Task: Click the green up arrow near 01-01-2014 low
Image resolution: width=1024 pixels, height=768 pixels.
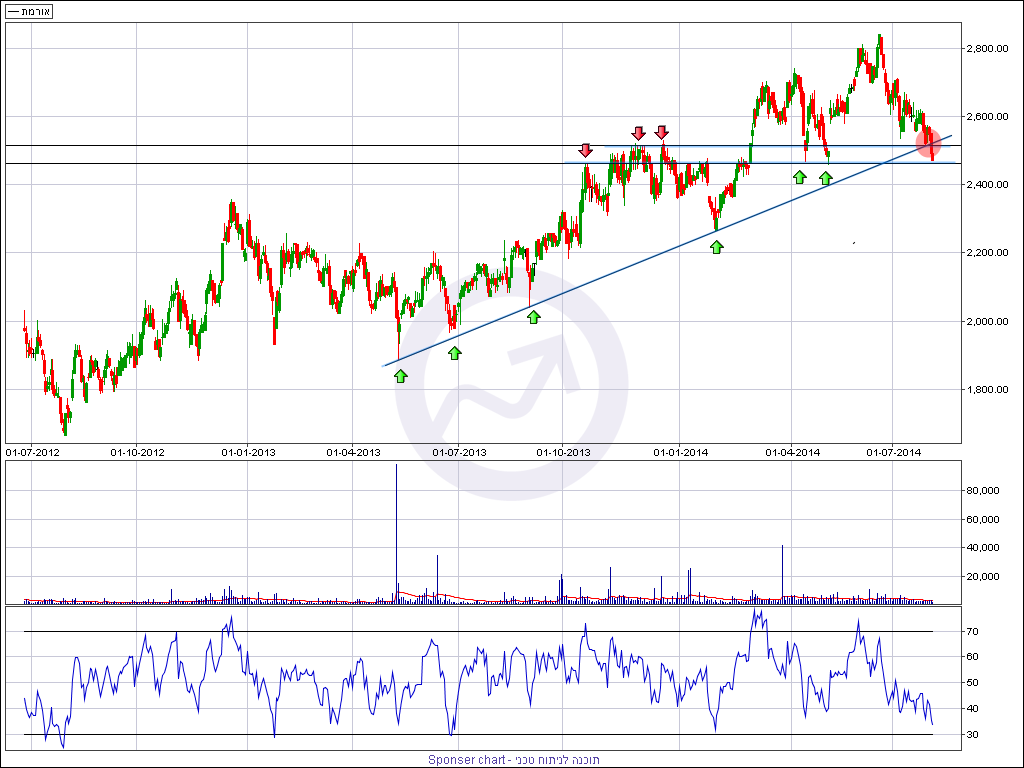Action: (x=716, y=246)
